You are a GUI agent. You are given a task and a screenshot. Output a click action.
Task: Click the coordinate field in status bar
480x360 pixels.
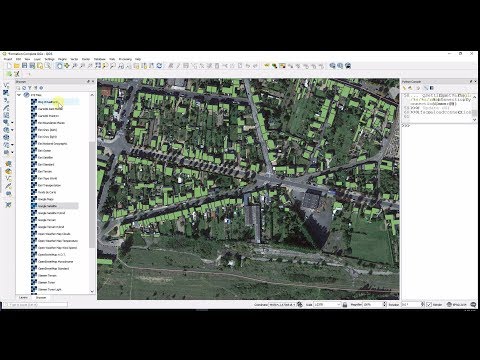point(282,305)
